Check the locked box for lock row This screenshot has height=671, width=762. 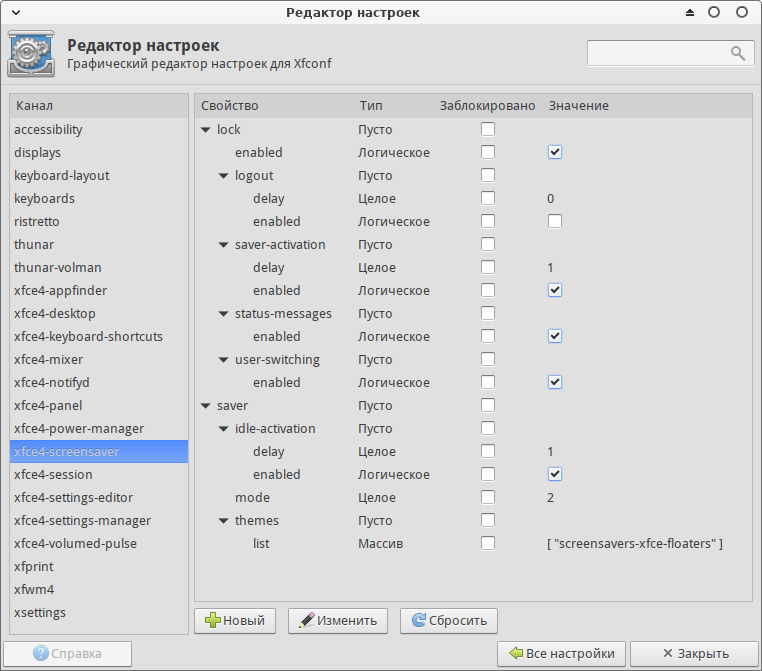pos(488,129)
